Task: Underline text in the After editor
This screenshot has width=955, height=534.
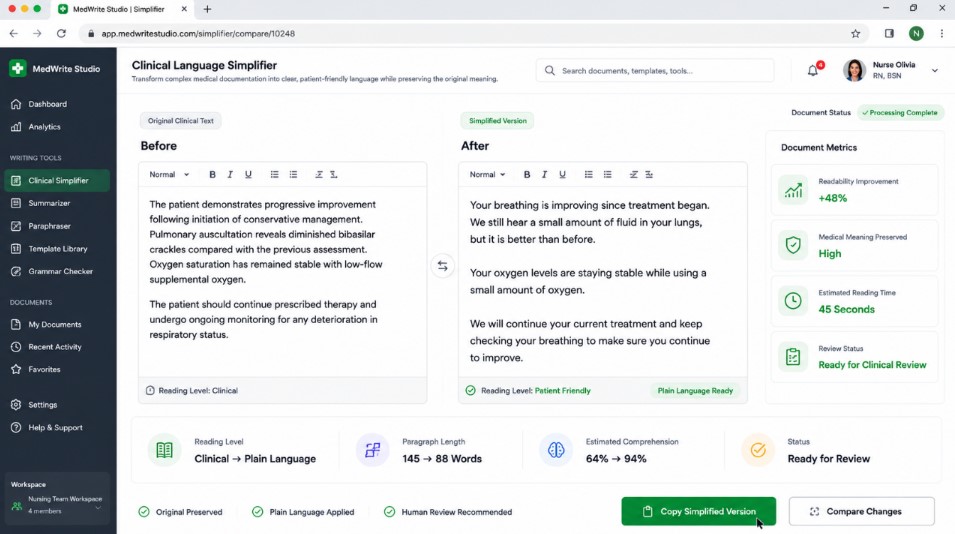Action: pos(562,174)
